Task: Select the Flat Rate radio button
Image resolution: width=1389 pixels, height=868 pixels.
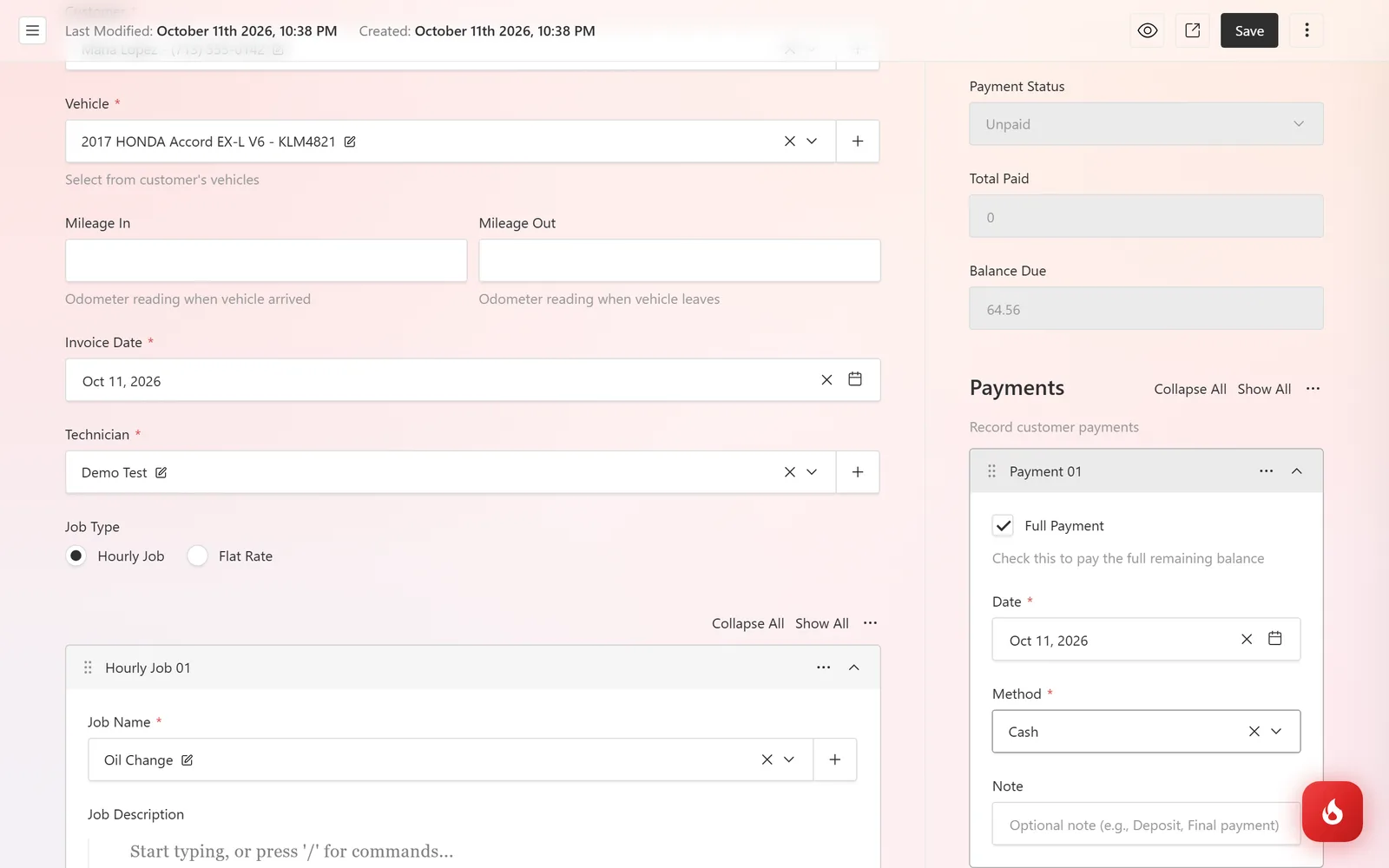Action: pyautogui.click(x=197, y=556)
